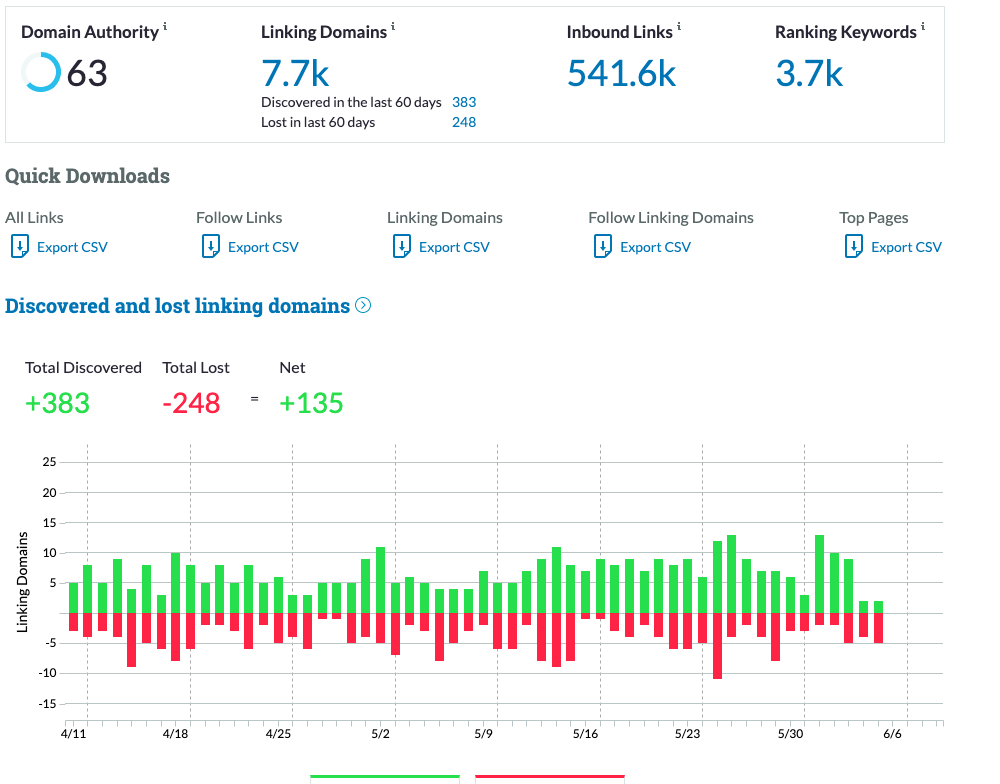Click info icon next to Inbound Links

[679, 27]
